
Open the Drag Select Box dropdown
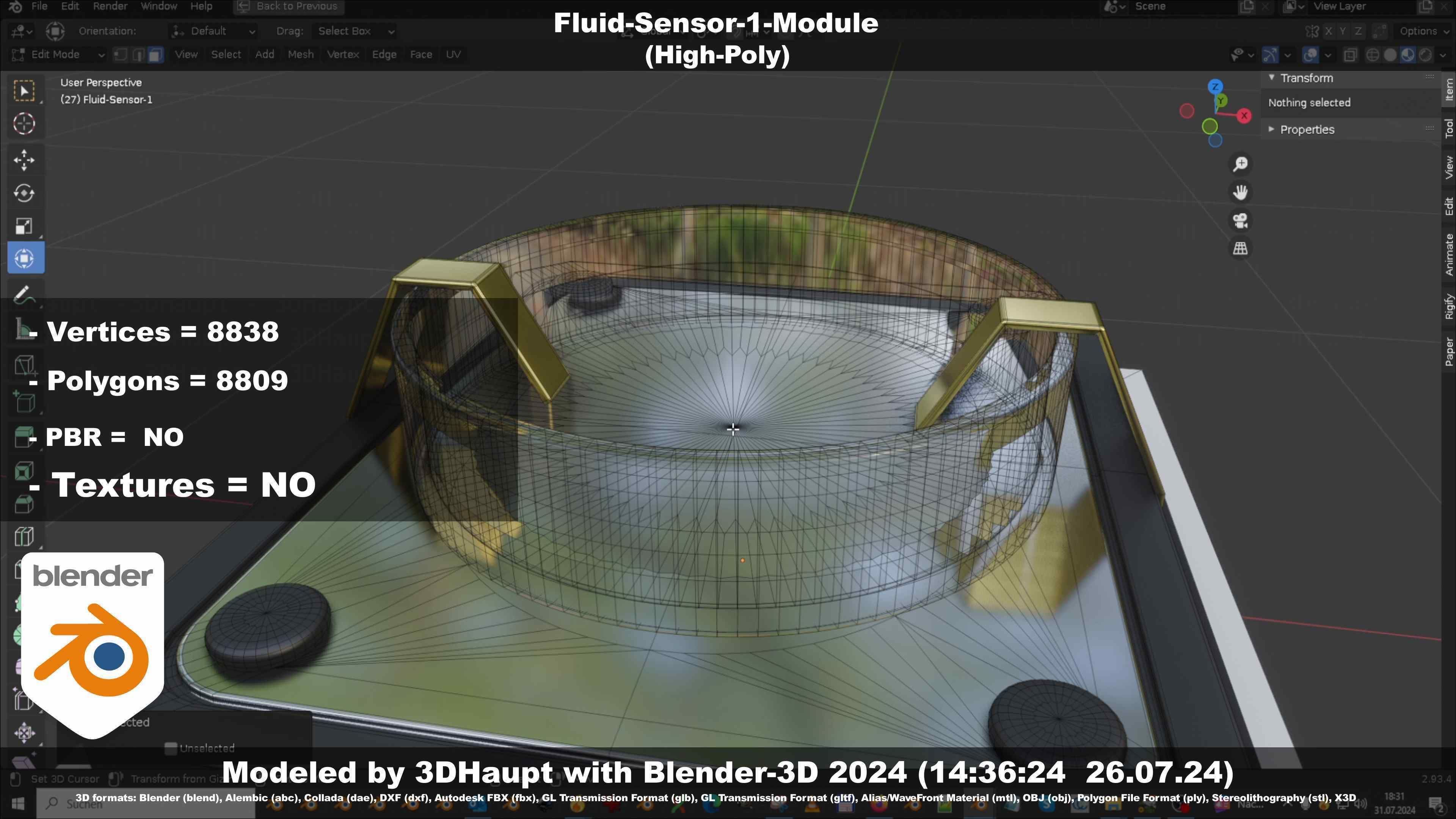click(x=355, y=31)
